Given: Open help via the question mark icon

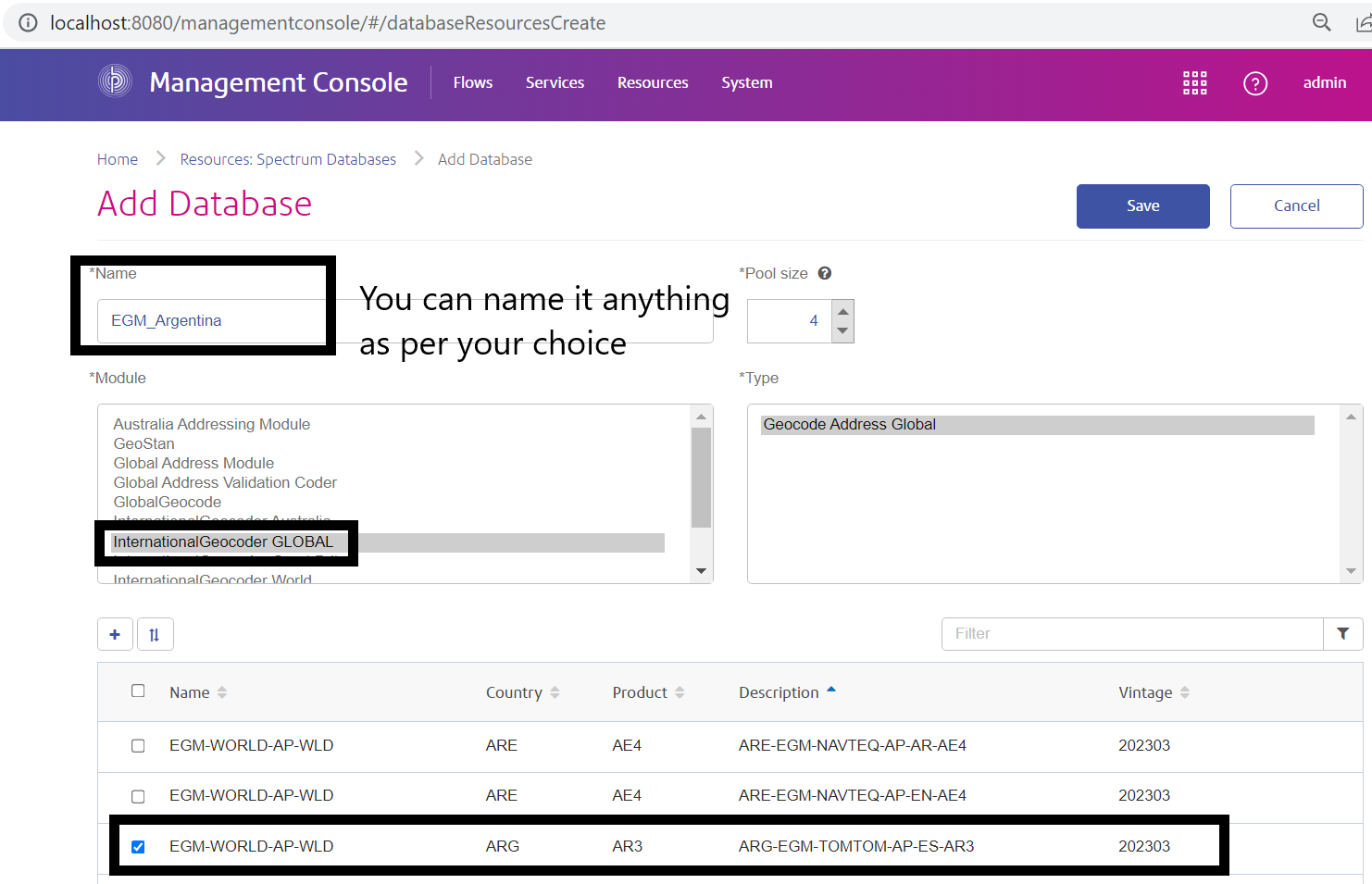Looking at the screenshot, I should coord(1255,83).
